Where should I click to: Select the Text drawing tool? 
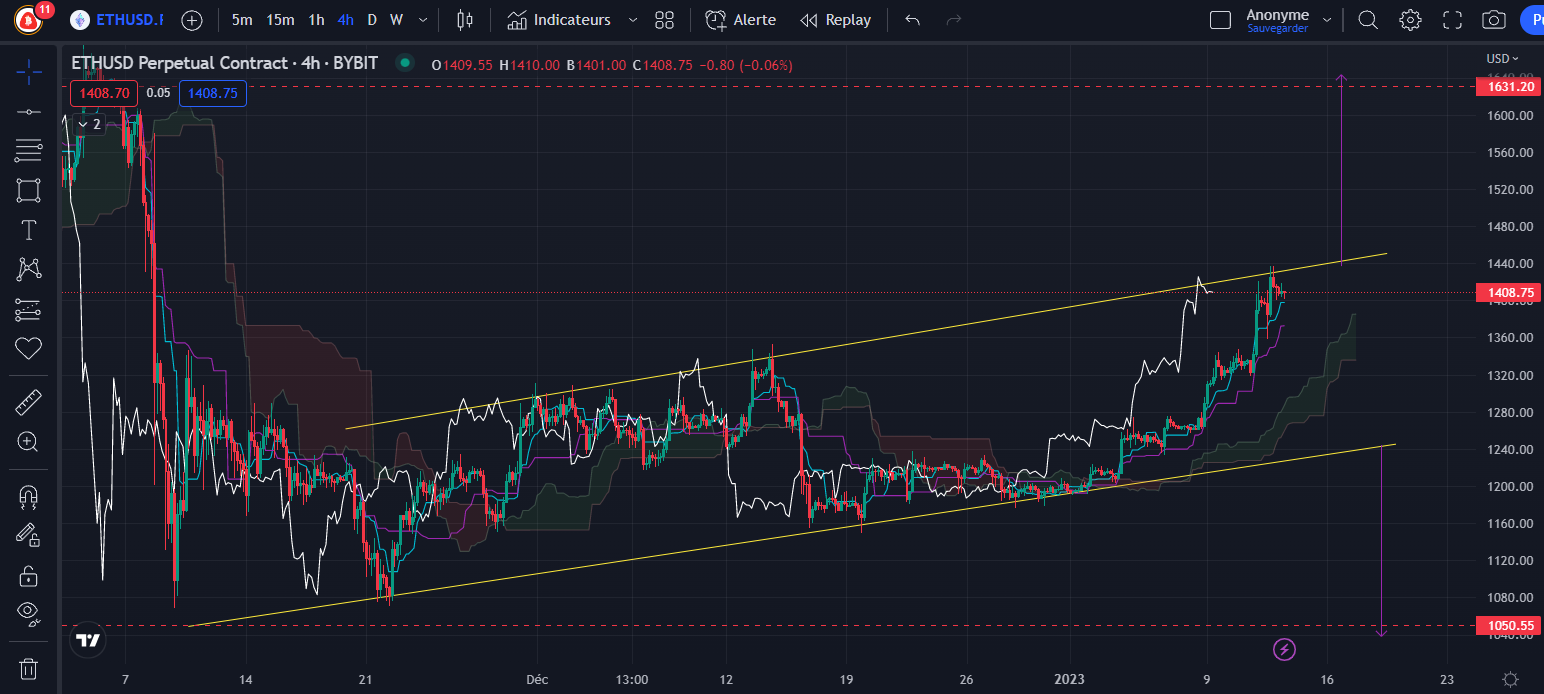(28, 230)
